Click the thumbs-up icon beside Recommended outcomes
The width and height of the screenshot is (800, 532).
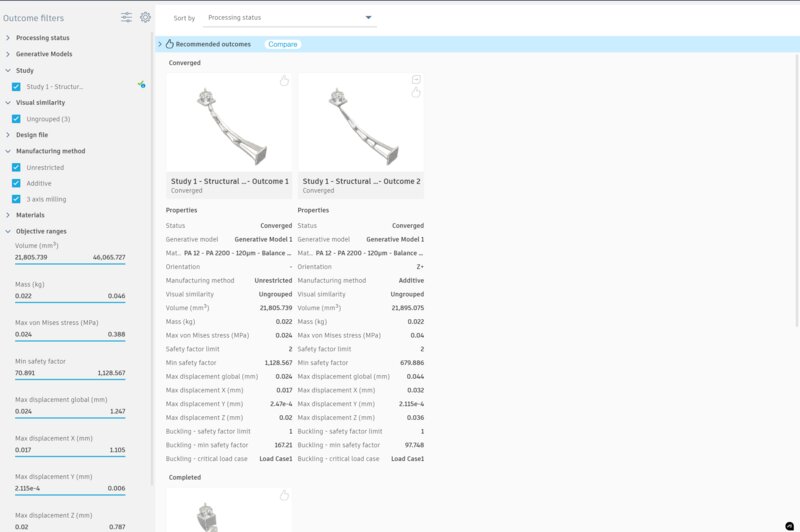pyautogui.click(x=169, y=44)
